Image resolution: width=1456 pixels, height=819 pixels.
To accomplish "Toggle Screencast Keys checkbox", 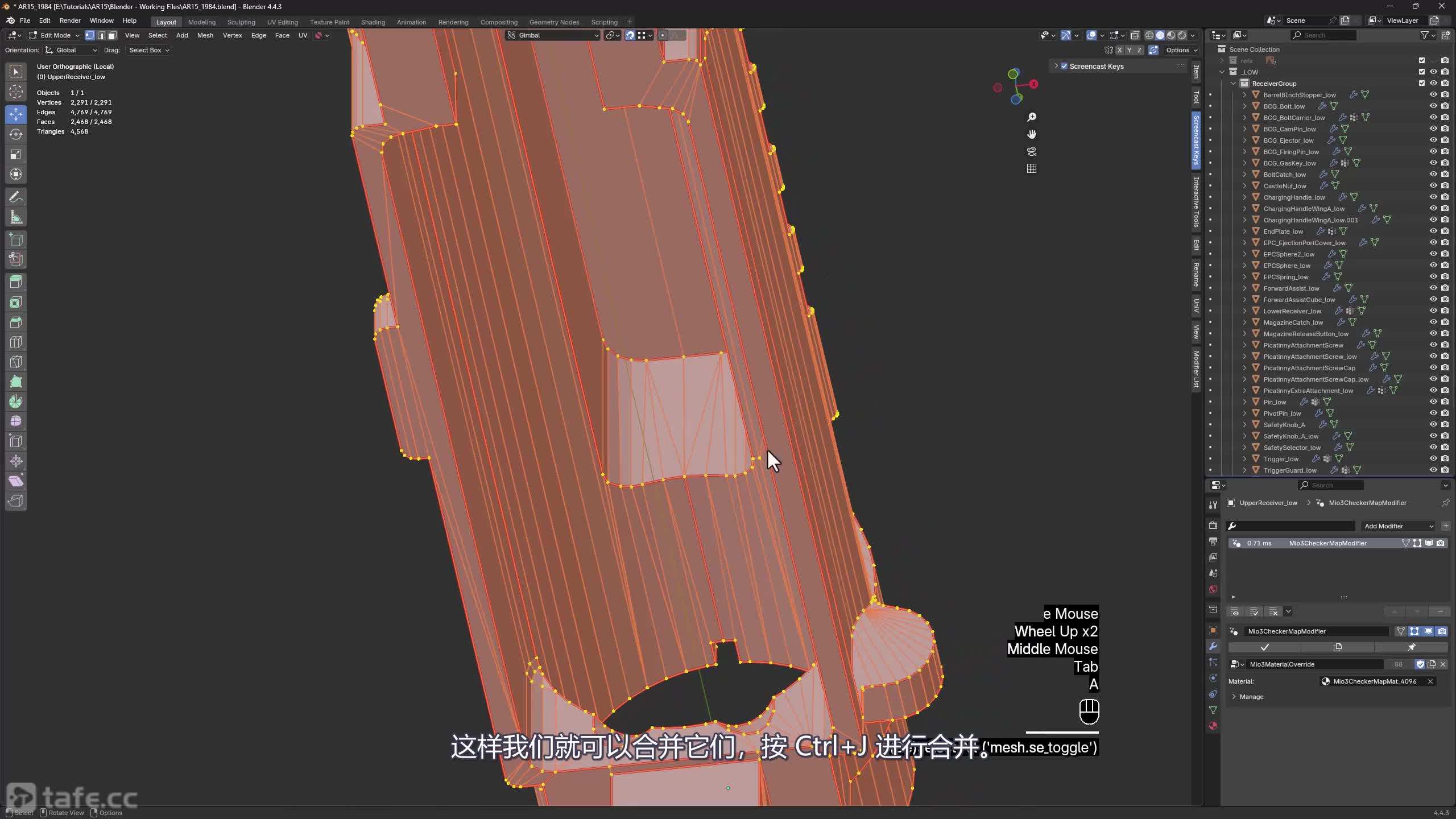I will [x=1064, y=66].
